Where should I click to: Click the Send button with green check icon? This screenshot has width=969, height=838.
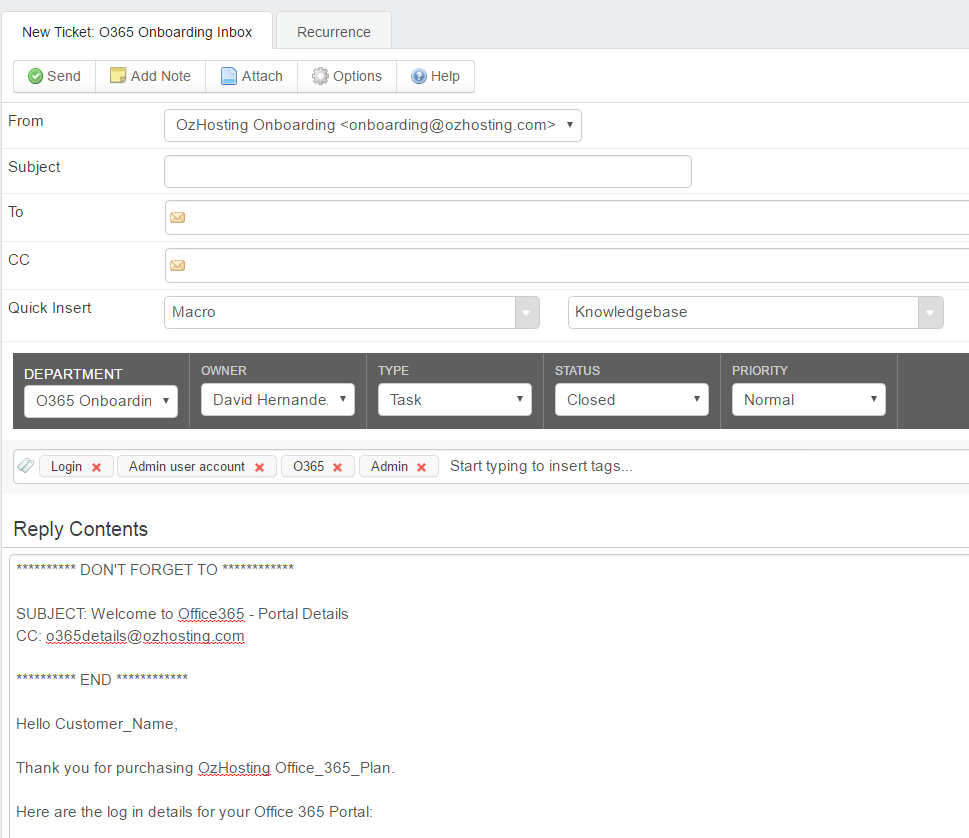point(54,76)
